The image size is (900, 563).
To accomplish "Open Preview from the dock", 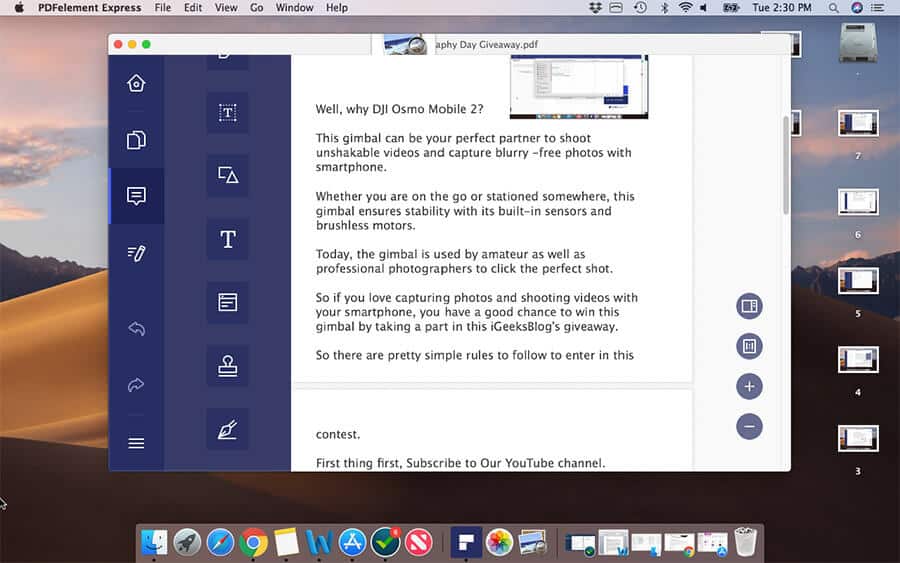I will [533, 542].
